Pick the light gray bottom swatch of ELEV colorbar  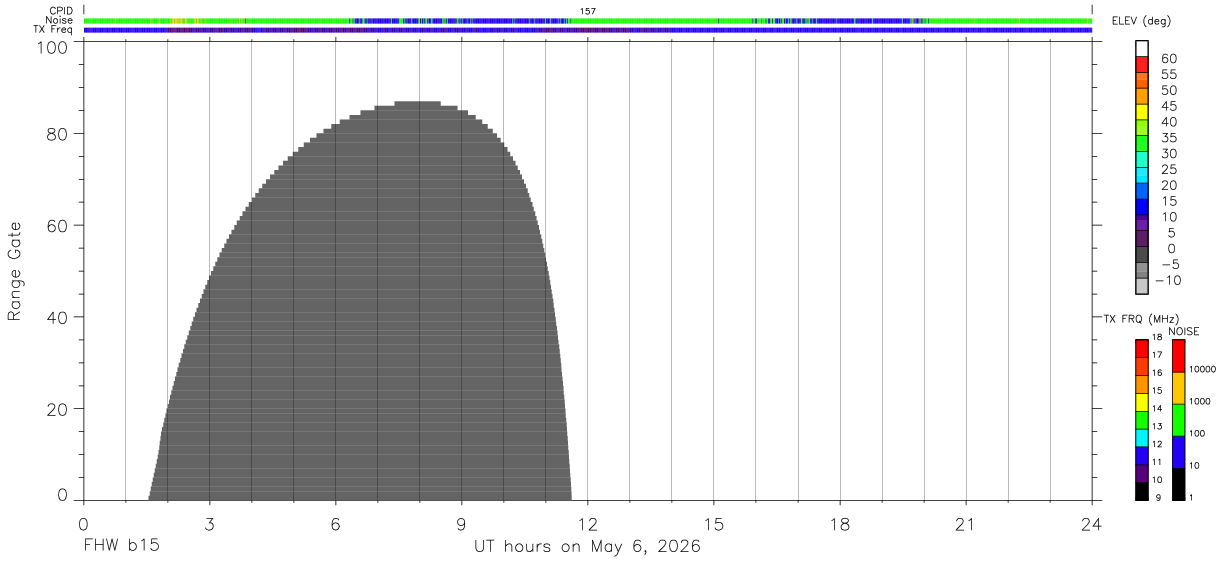tap(1142, 286)
